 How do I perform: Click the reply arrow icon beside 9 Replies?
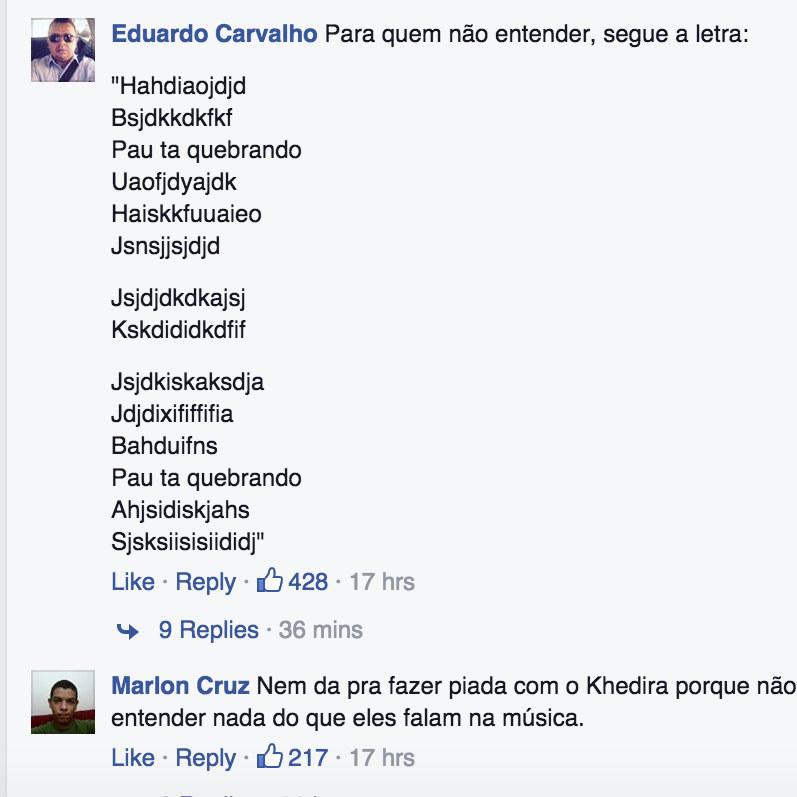(x=128, y=631)
